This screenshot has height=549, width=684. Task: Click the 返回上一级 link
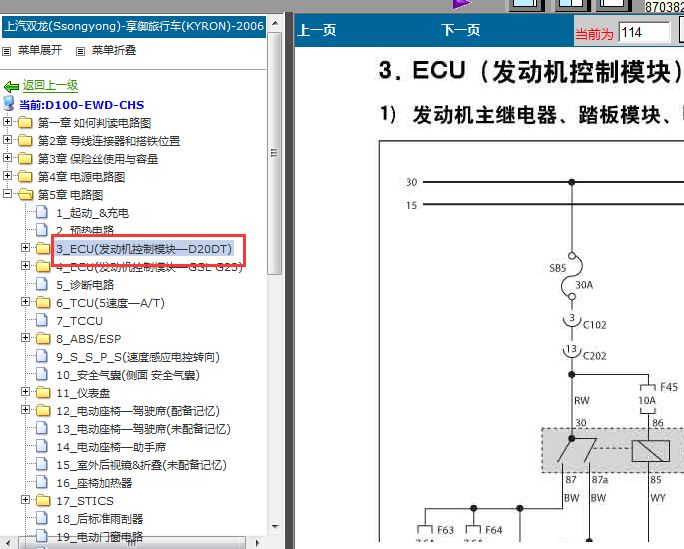tap(50, 85)
